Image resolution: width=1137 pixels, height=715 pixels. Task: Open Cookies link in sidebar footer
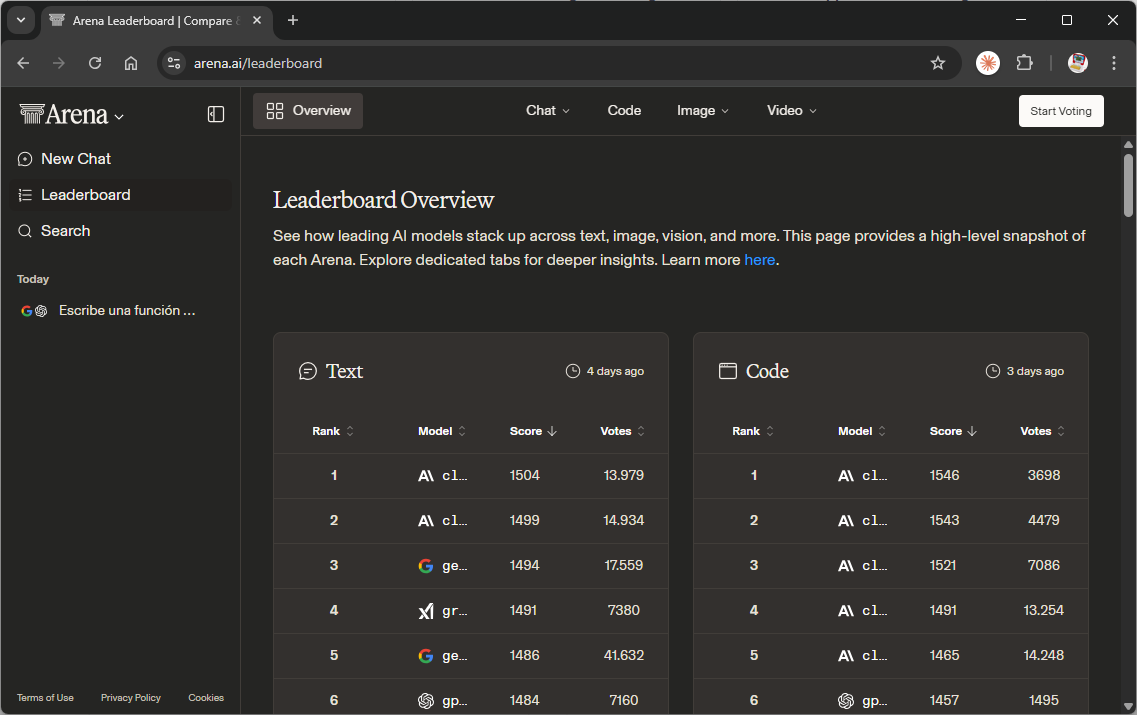click(x=206, y=698)
